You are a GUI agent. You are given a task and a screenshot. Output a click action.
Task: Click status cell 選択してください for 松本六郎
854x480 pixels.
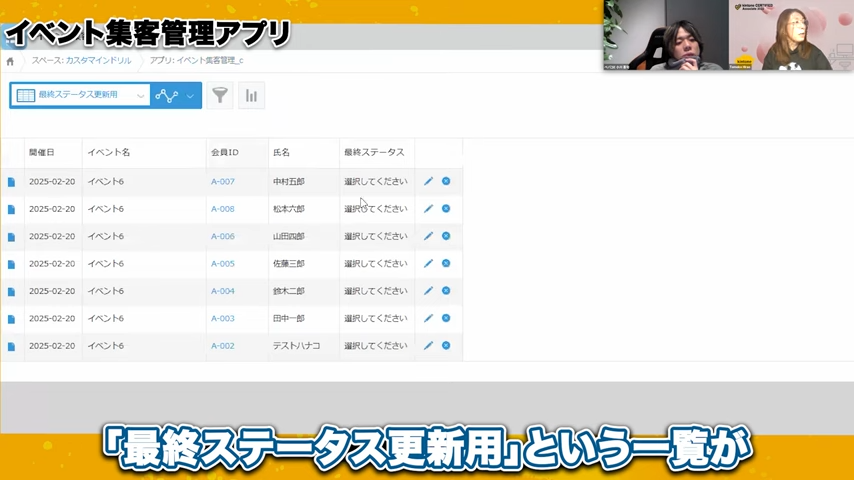(375, 209)
